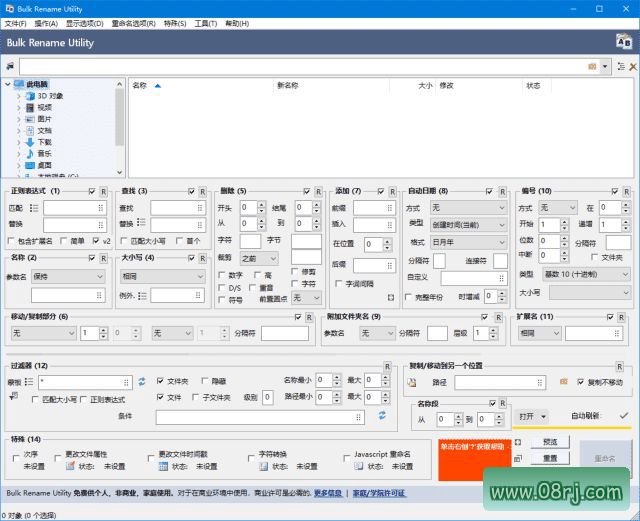Open the 扩展名 (11) 相同 dropdown
The height and width of the screenshot is (521, 640).
540,333
